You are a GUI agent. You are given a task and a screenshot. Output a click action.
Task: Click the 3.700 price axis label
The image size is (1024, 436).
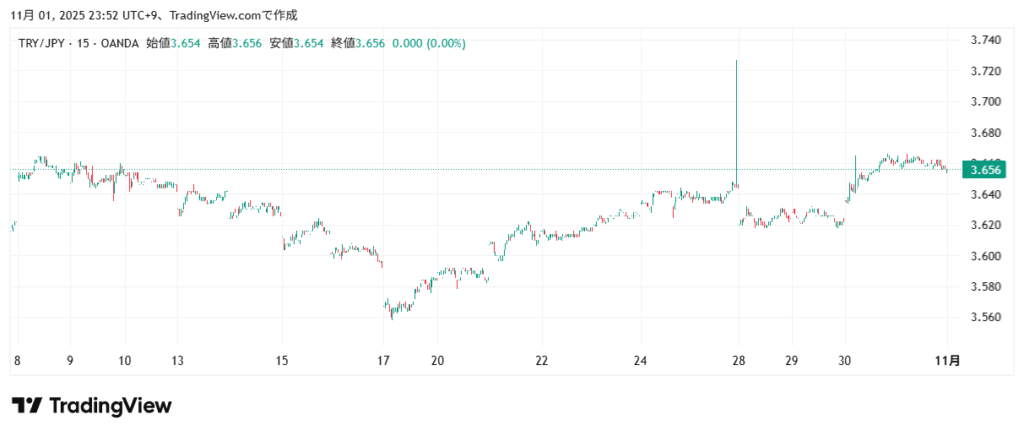[x=986, y=102]
